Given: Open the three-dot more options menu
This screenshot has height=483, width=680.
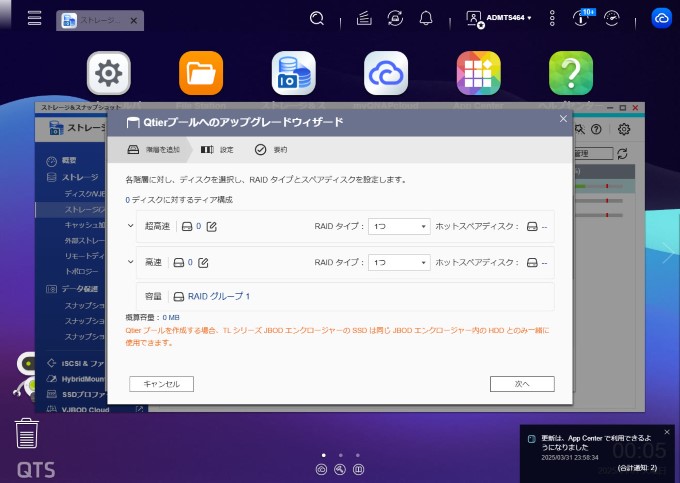Looking at the screenshot, I should [x=552, y=18].
